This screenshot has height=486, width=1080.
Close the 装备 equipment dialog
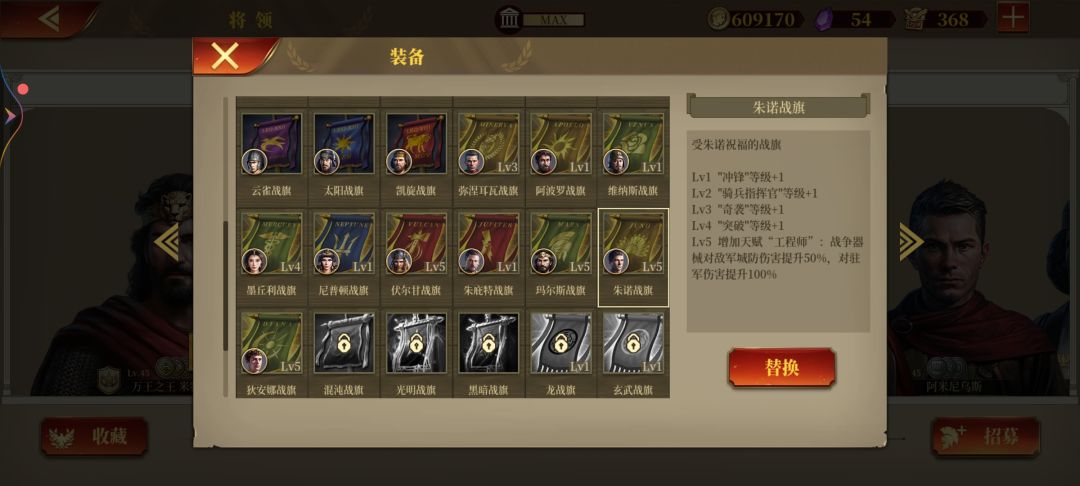[x=225, y=56]
